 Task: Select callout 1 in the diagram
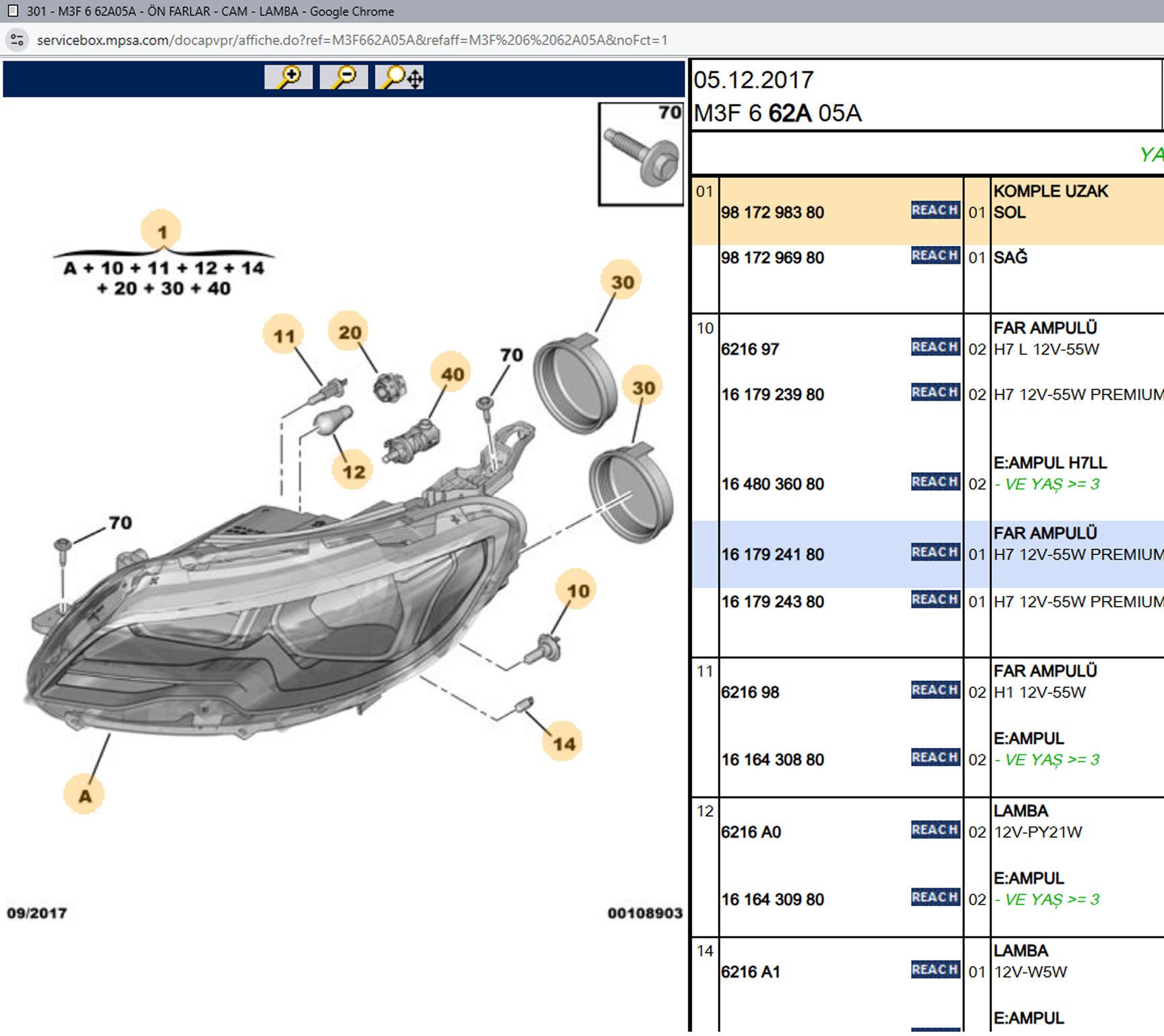coord(161,231)
